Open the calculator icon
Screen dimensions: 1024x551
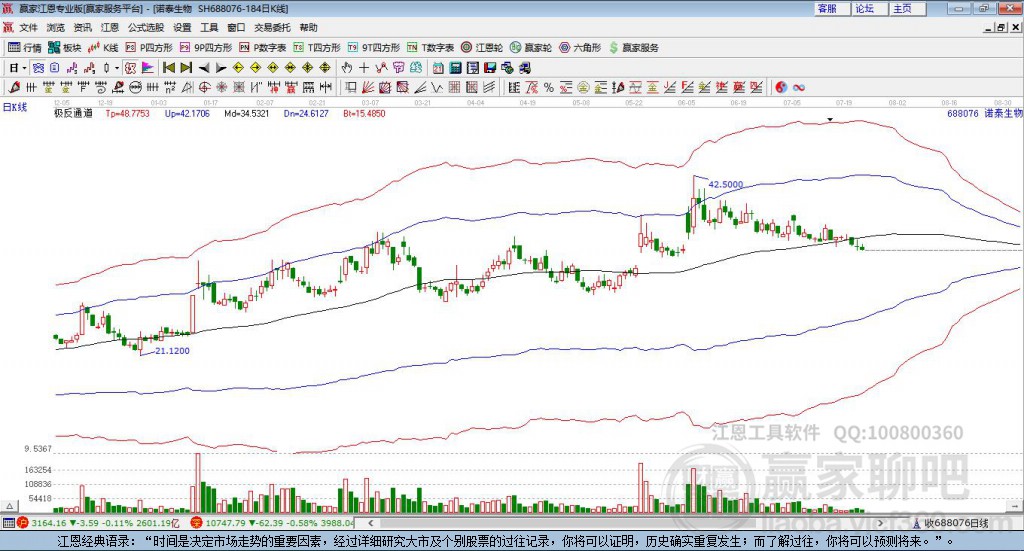456,68
